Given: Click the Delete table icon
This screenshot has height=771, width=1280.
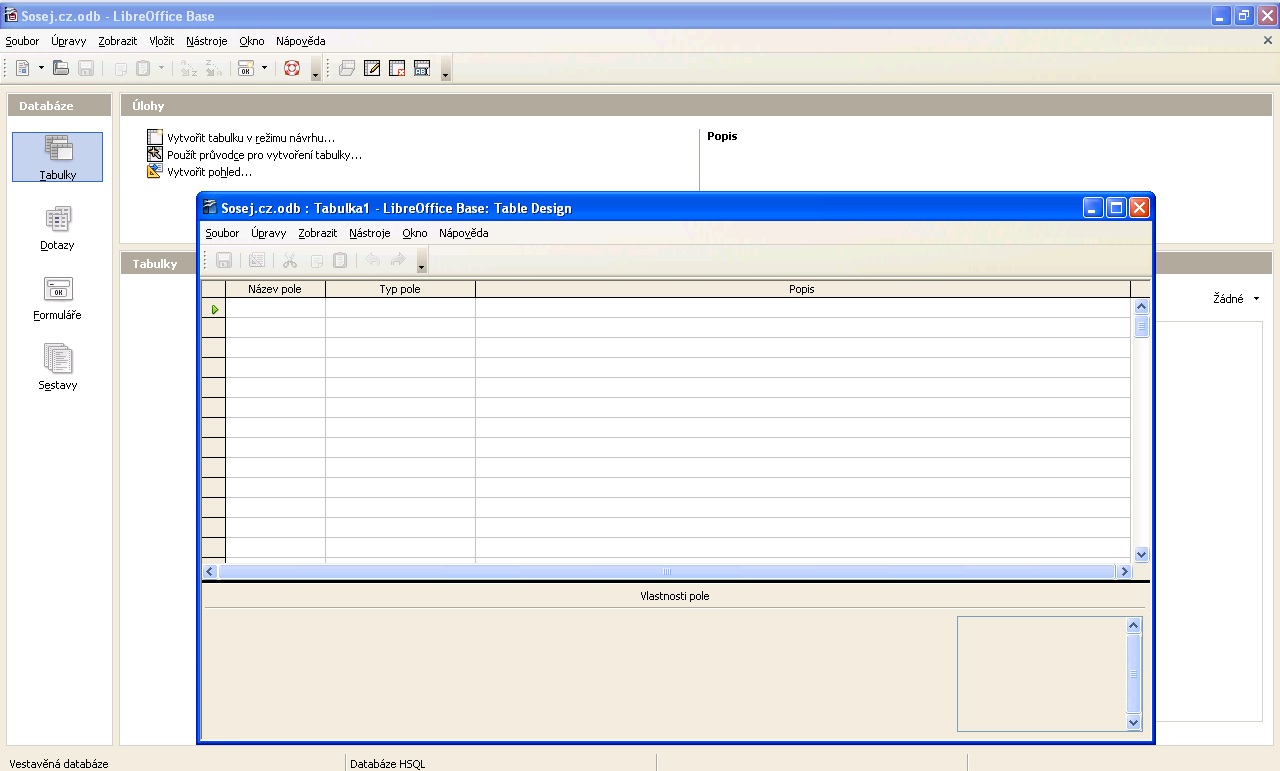Looking at the screenshot, I should tap(397, 68).
